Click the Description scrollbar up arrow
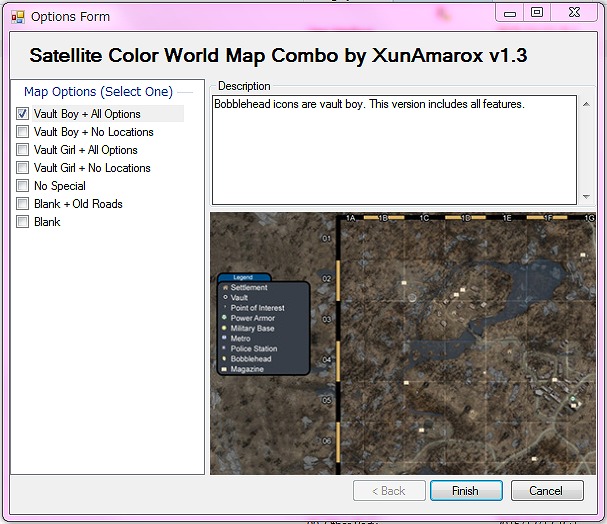The image size is (607, 524). pyautogui.click(x=586, y=104)
